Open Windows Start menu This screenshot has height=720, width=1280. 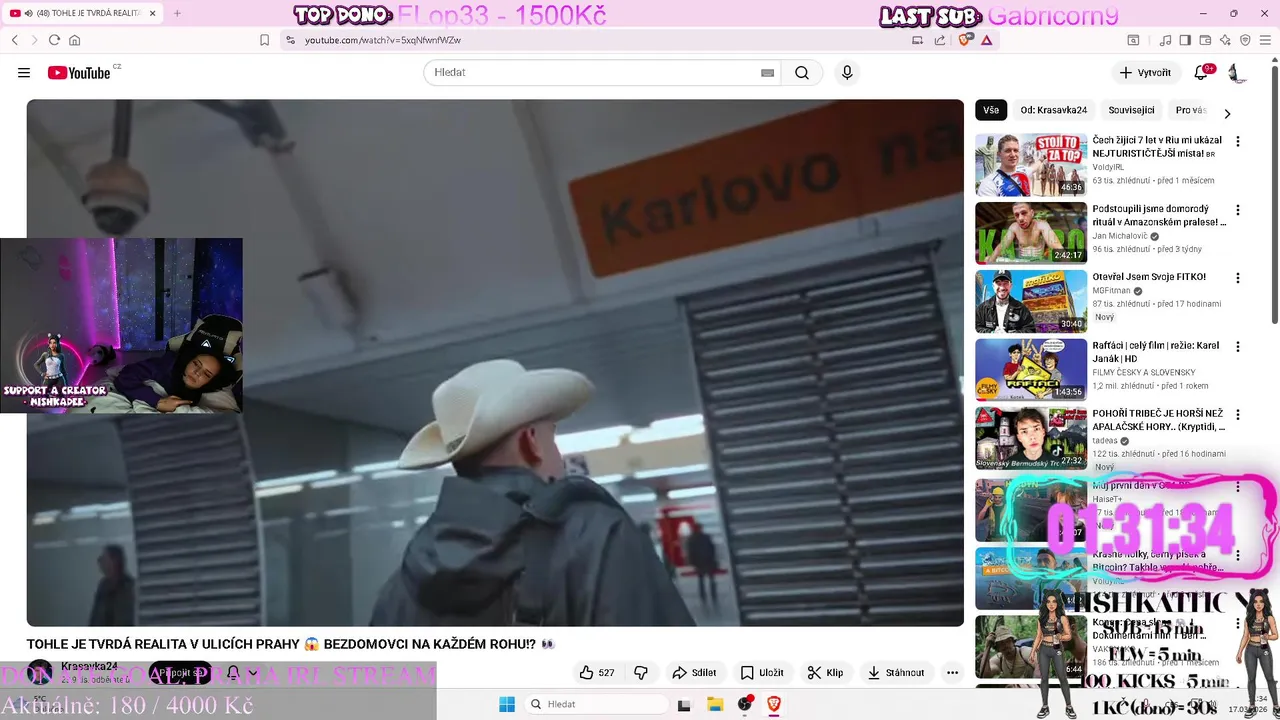click(x=507, y=704)
